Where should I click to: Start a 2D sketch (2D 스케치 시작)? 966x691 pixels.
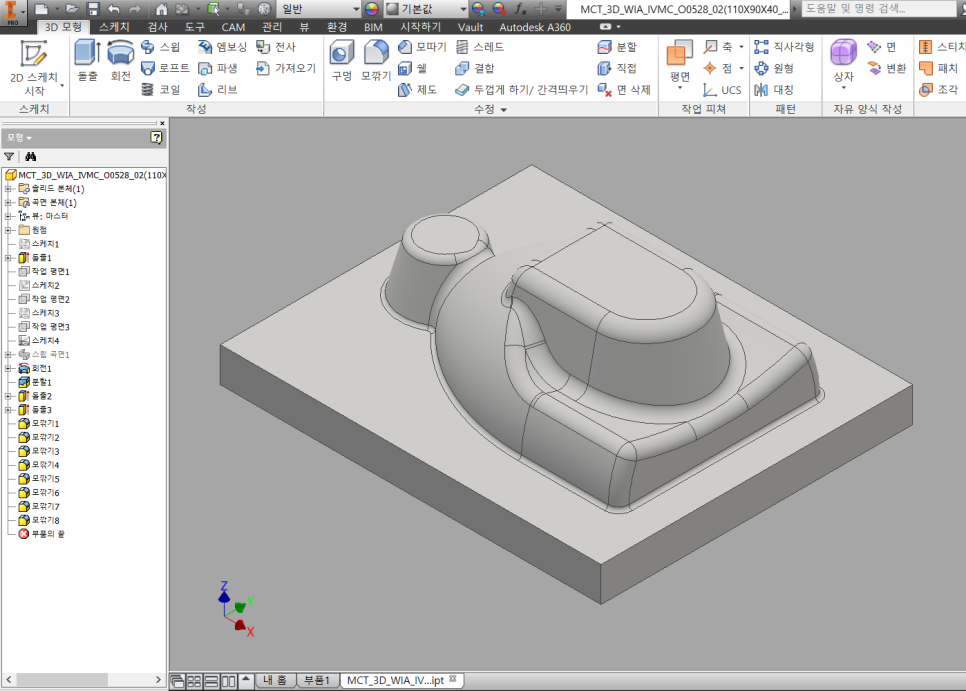click(34, 67)
